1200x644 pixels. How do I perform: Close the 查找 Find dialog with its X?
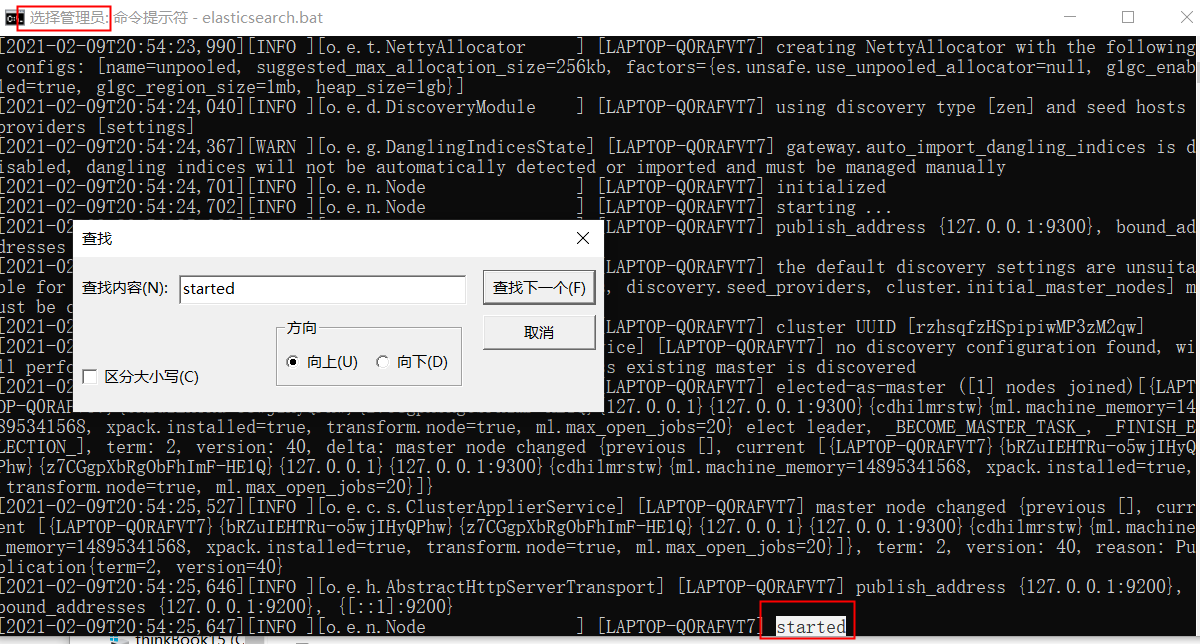point(583,238)
